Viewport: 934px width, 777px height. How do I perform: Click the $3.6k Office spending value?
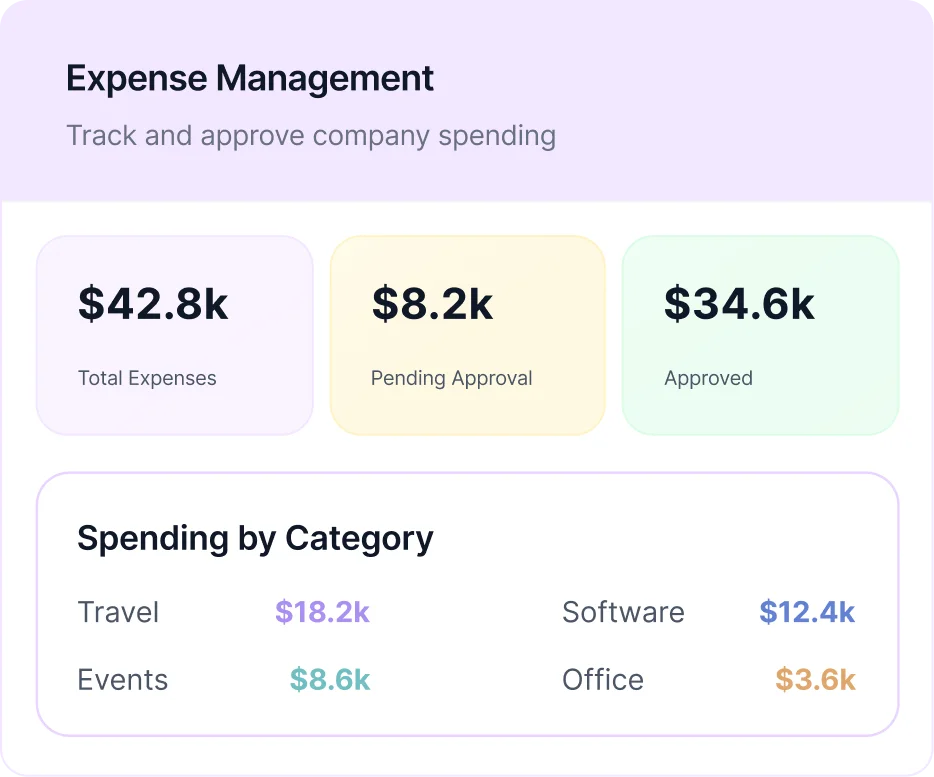[814, 679]
